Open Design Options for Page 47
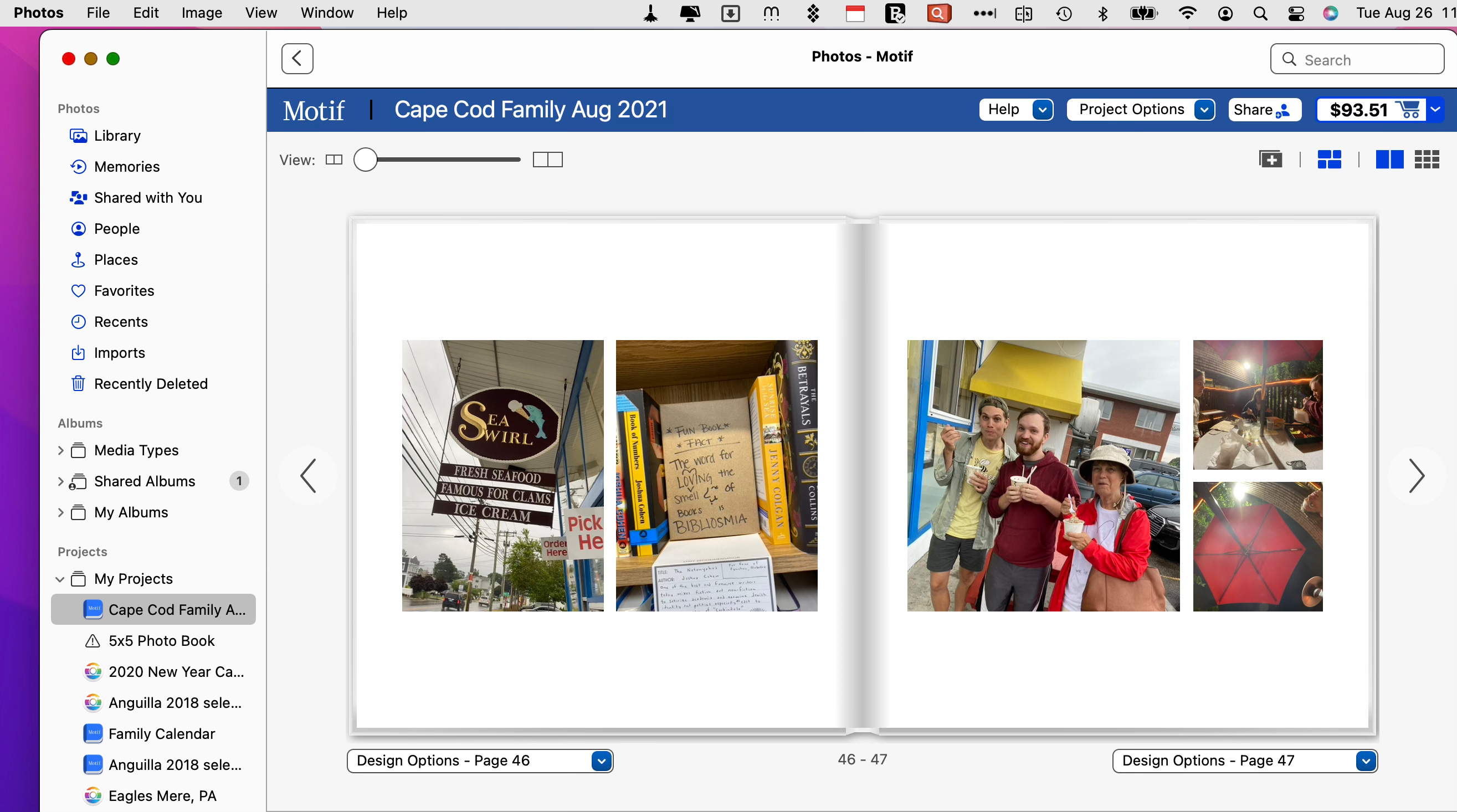The height and width of the screenshot is (812, 1457). (x=1244, y=760)
